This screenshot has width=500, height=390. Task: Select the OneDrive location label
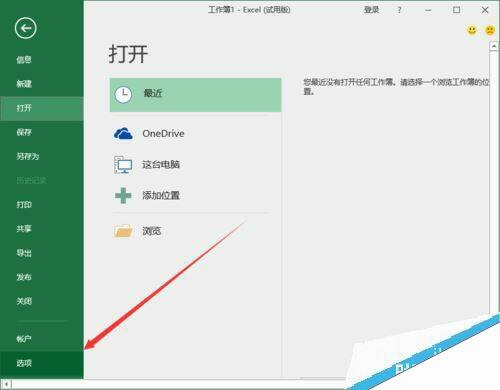(x=163, y=134)
